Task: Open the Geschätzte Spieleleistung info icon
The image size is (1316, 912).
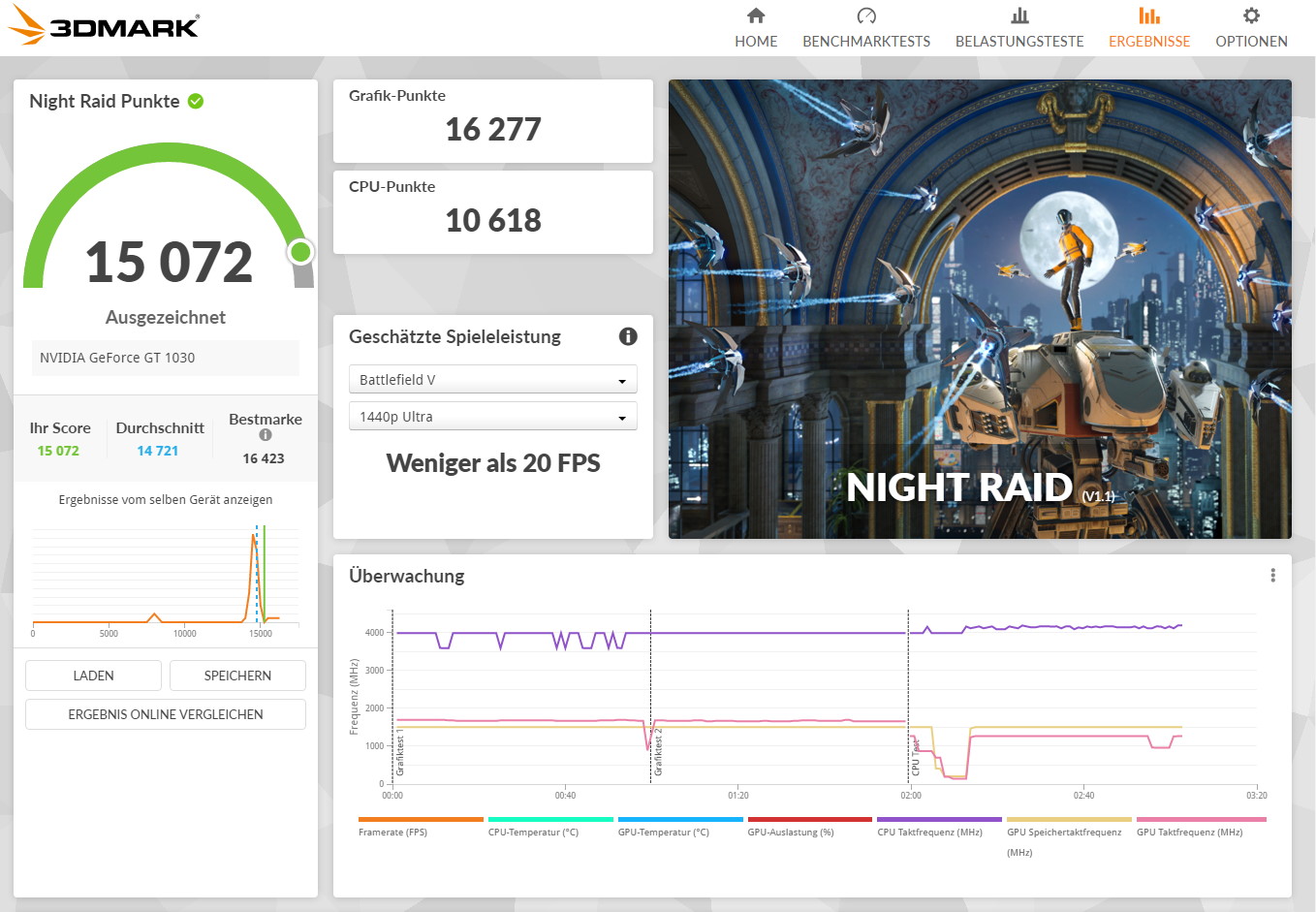Action: click(628, 336)
